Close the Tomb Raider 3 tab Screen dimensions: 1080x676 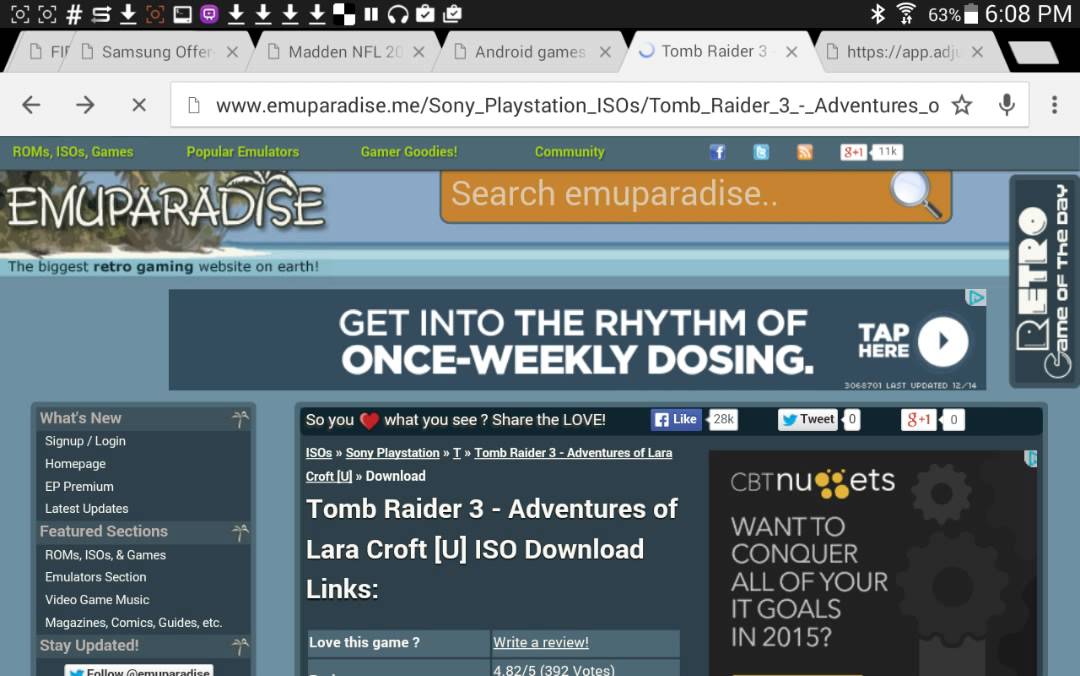tap(792, 52)
